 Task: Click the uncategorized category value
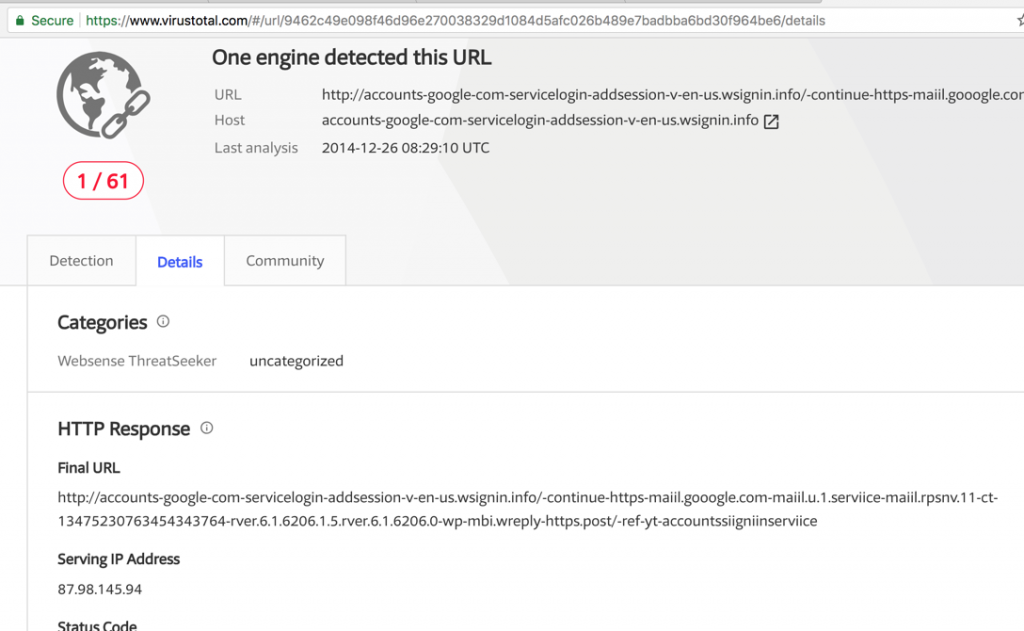[x=297, y=361]
